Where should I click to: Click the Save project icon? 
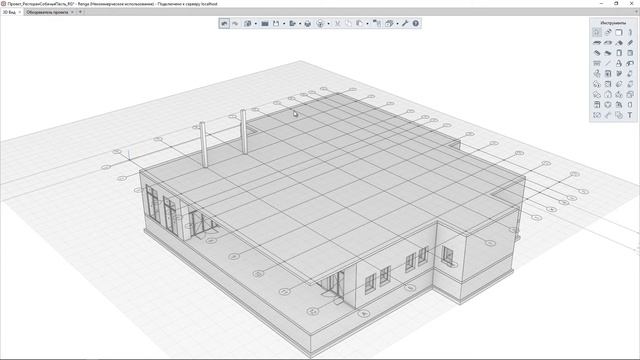pyautogui.click(x=276, y=24)
